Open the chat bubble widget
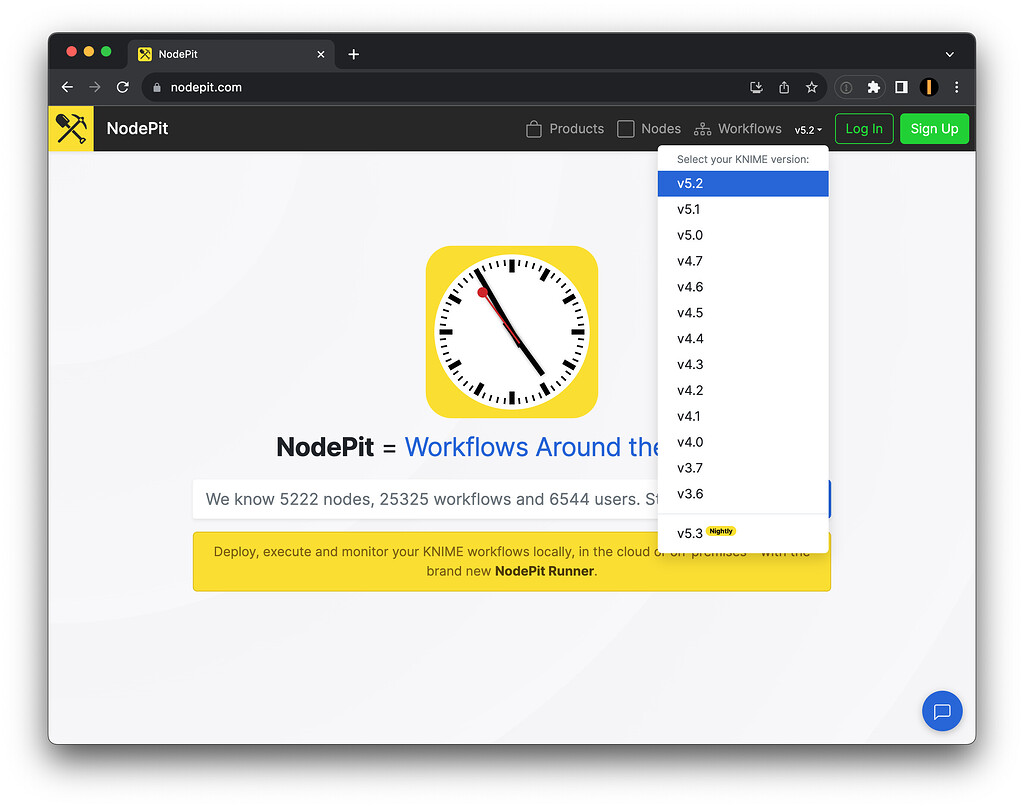This screenshot has width=1024, height=808. [941, 711]
